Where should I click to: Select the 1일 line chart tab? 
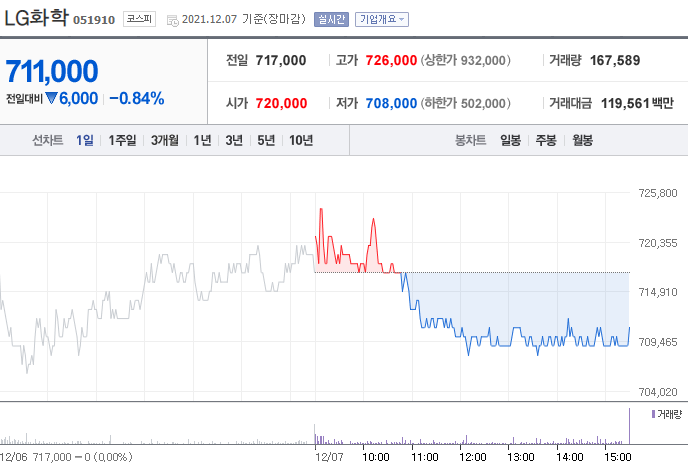pos(85,140)
